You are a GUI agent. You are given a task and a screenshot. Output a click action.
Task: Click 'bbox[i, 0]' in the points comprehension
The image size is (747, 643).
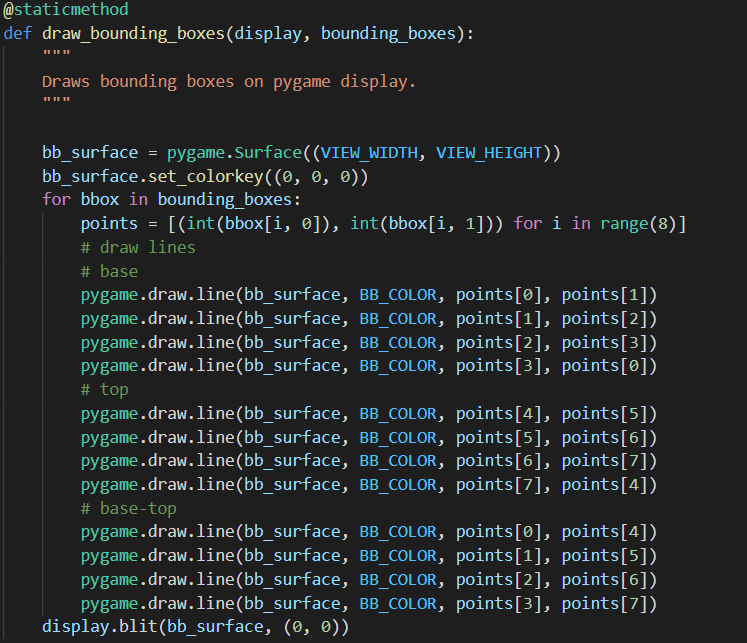[x=273, y=224]
